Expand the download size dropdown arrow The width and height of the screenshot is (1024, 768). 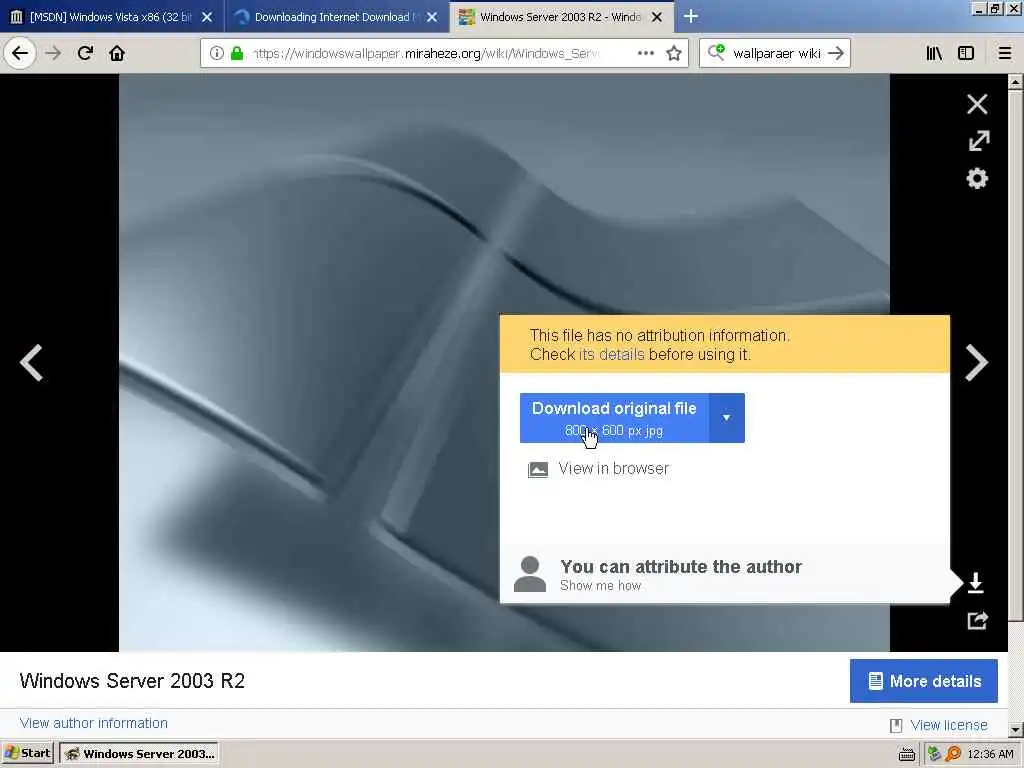726,418
